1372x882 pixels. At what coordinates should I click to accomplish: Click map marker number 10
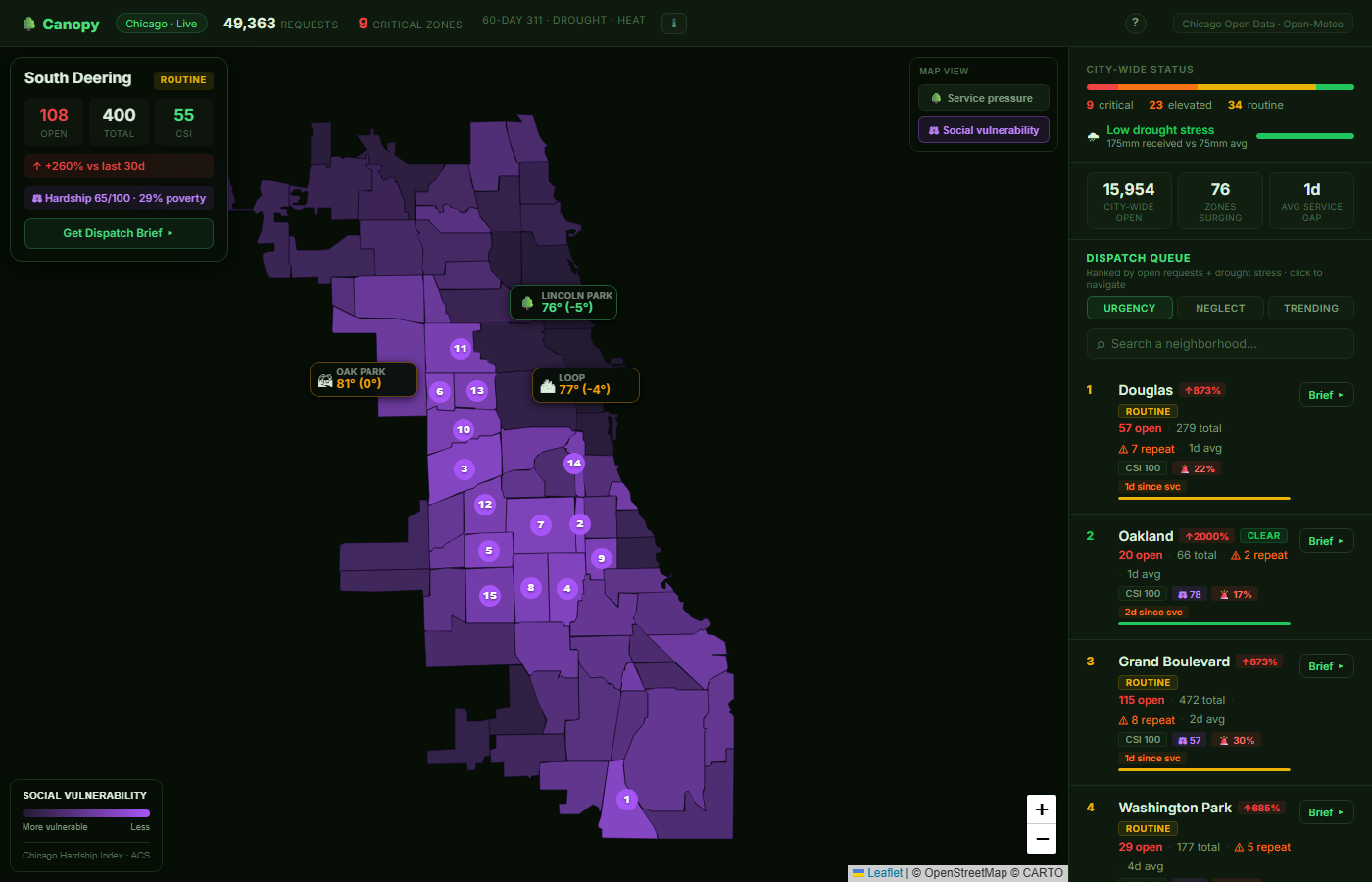(464, 429)
